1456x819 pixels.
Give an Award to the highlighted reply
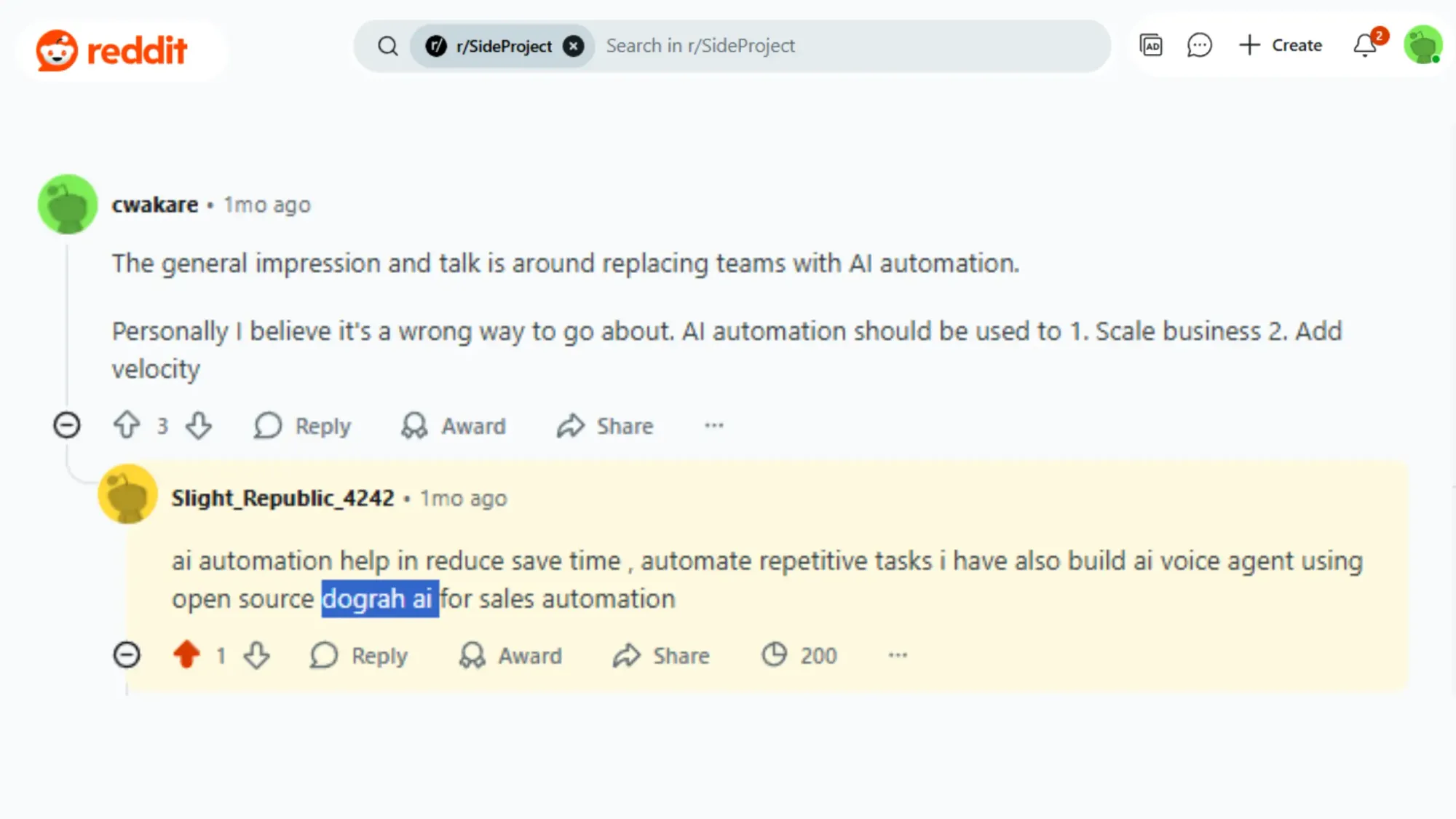click(512, 655)
